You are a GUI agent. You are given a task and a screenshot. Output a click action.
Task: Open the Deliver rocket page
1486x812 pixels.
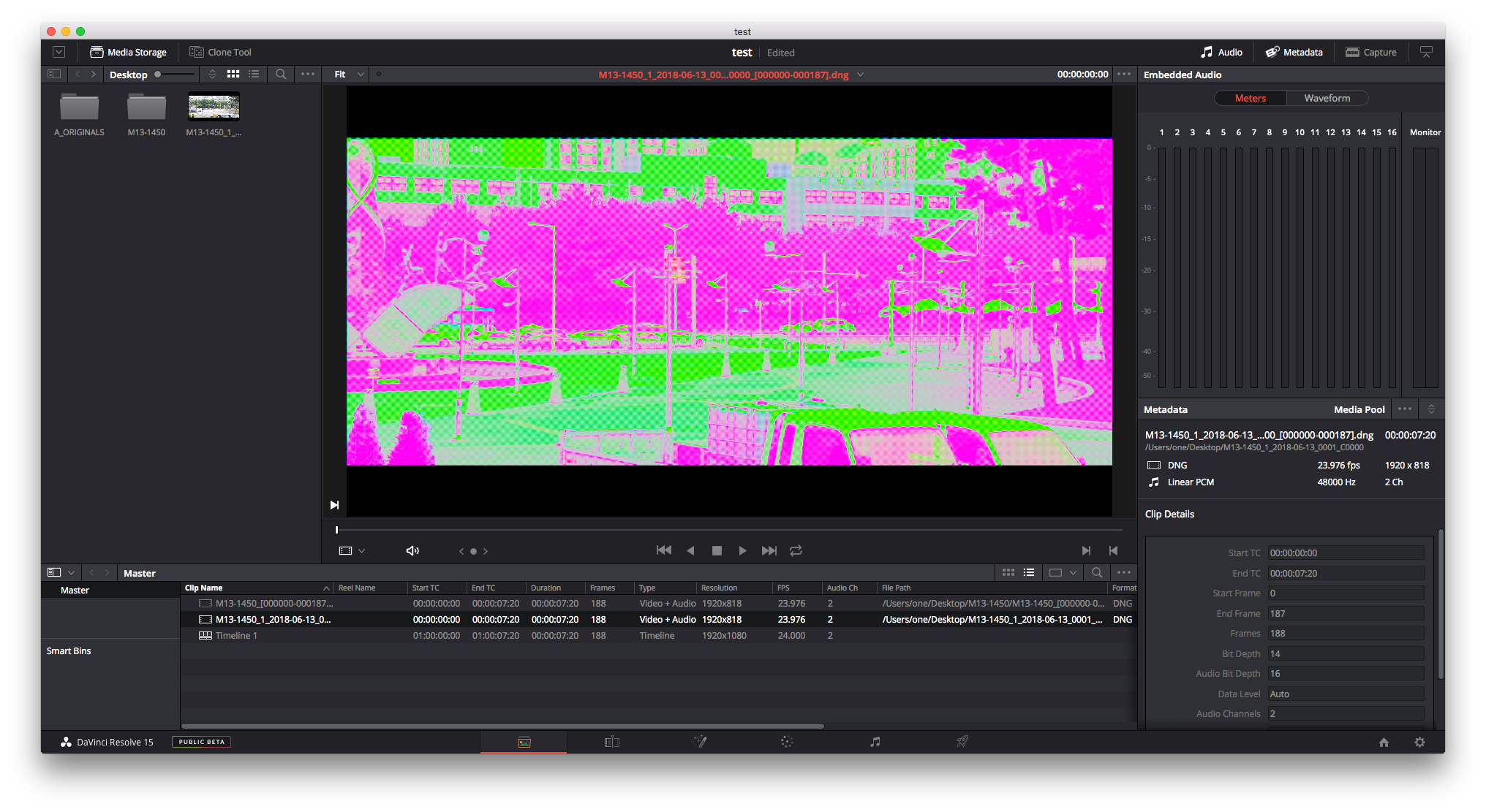point(962,742)
